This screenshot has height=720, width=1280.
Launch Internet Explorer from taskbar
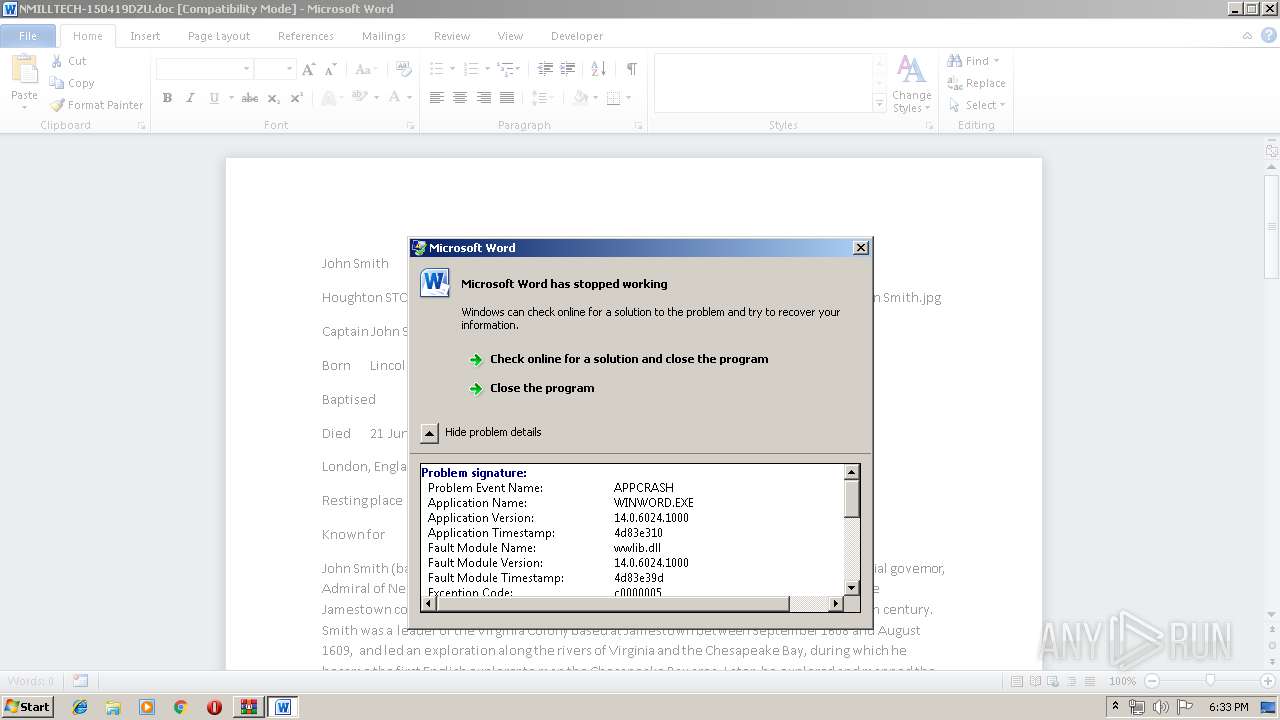pyautogui.click(x=80, y=707)
